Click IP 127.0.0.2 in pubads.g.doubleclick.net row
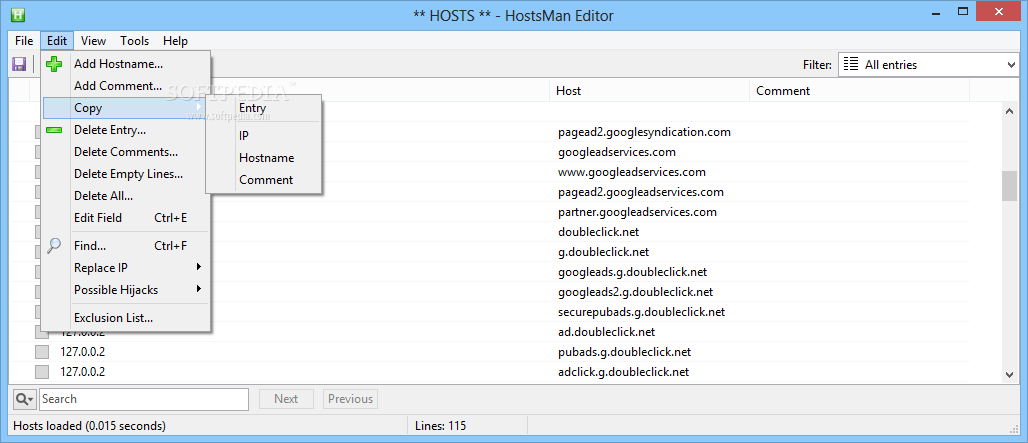This screenshot has width=1028, height=443. 83,352
